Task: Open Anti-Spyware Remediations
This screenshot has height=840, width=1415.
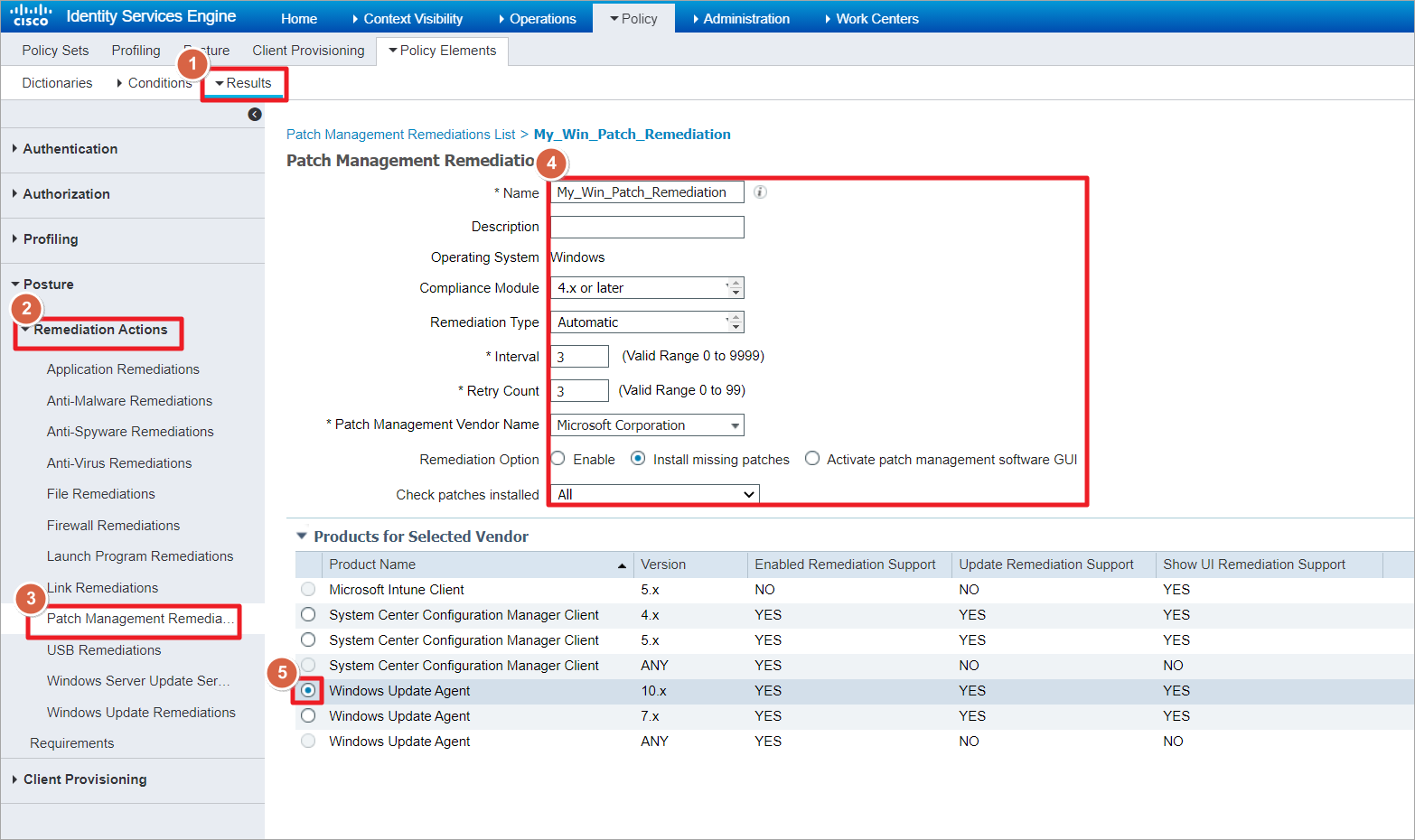Action: (x=130, y=432)
